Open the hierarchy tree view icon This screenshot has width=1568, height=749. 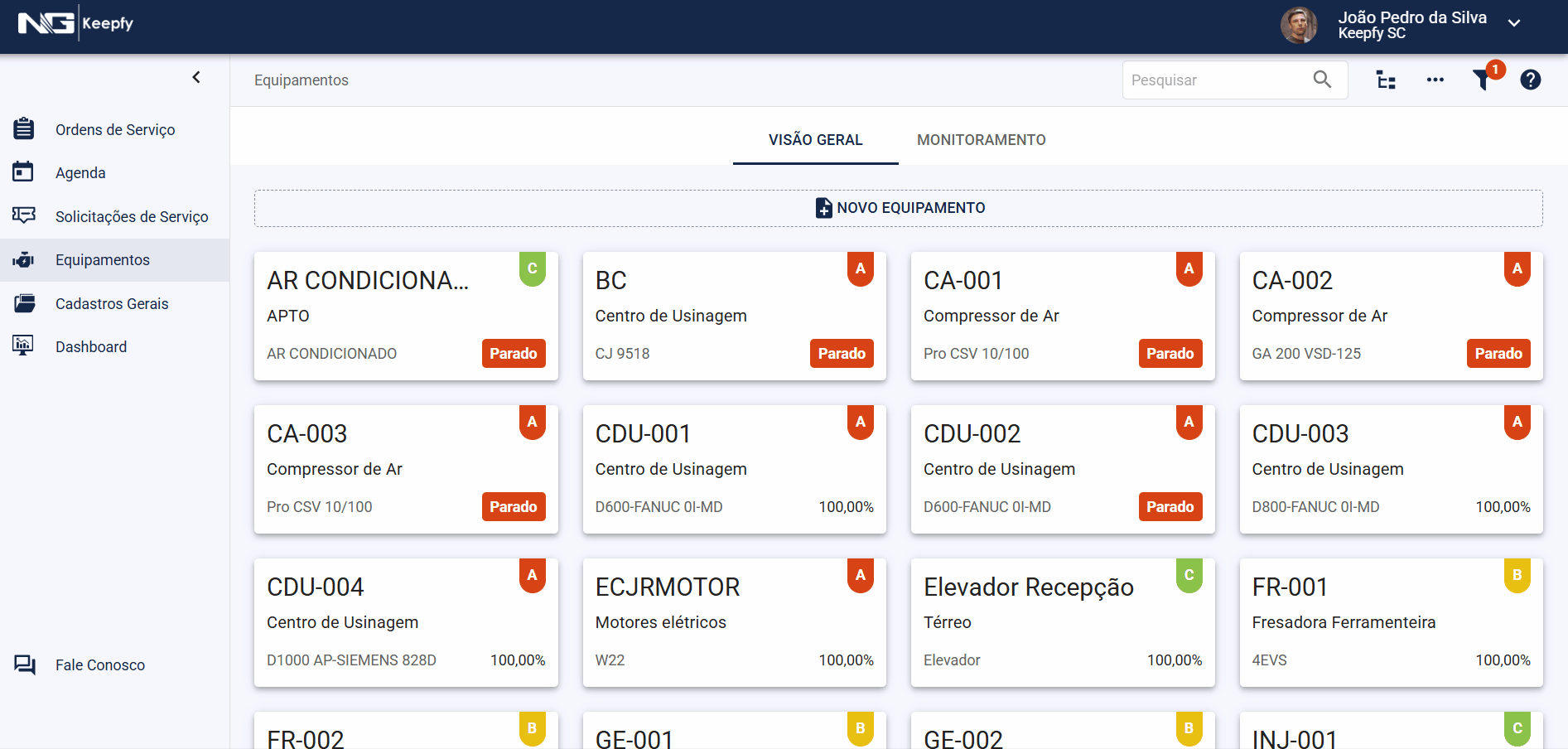(x=1386, y=80)
